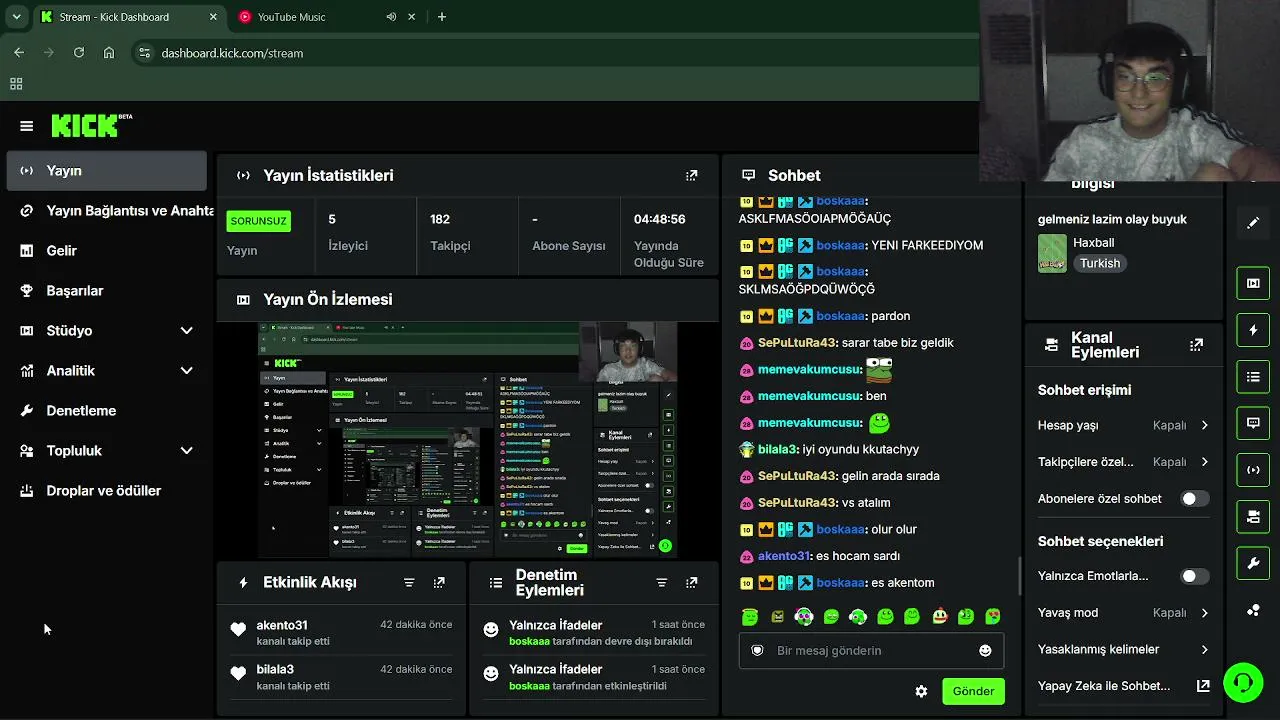Screen dimensions: 1280x720
Task: Toggle the chat bubble panel icon in right rail
Action: [1253, 423]
